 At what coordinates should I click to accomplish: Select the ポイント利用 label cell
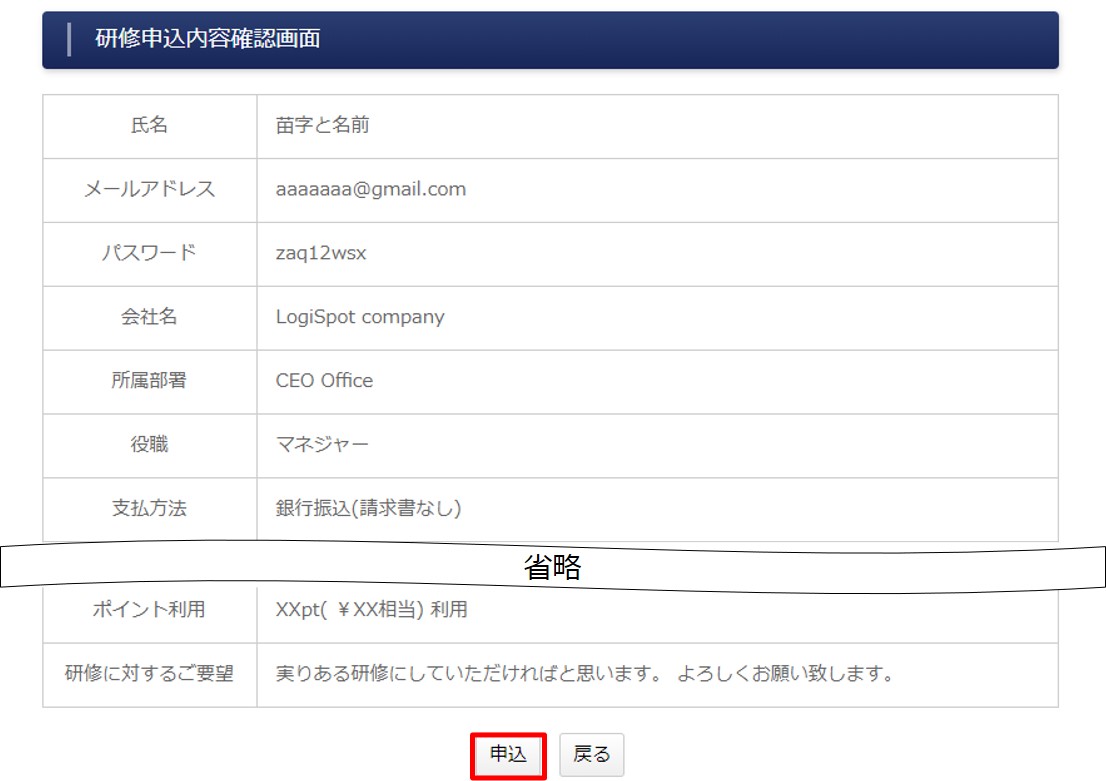[149, 610]
